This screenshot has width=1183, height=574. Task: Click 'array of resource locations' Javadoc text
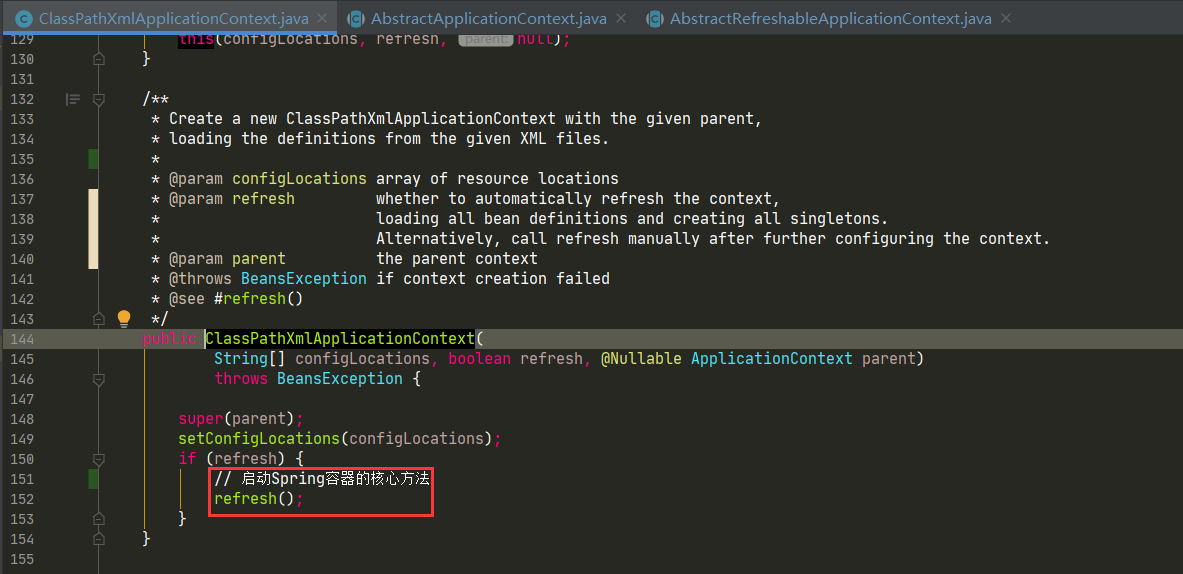pyautogui.click(x=497, y=179)
